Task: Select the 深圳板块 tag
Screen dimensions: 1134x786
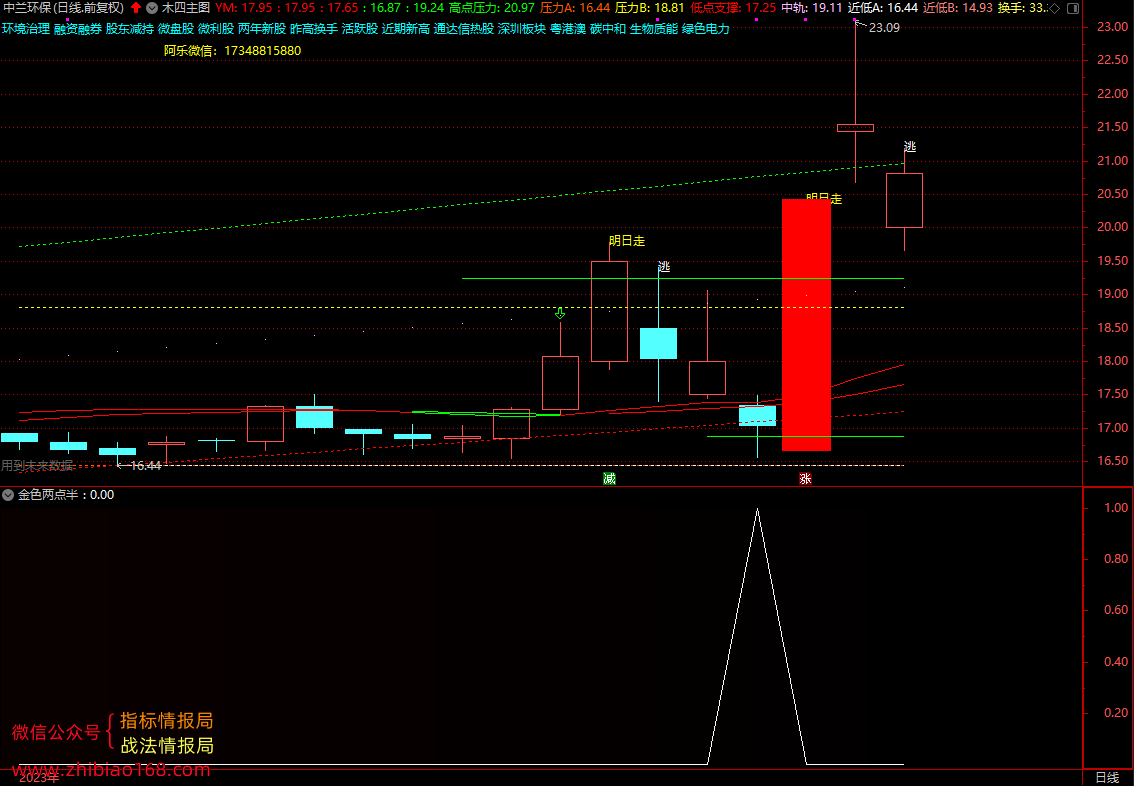Action: tap(522, 29)
